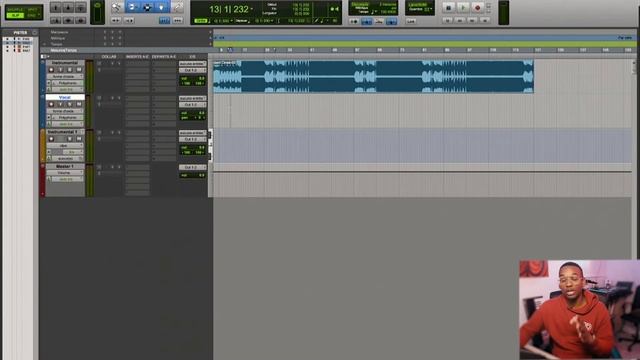Viewport: 640px width, 360px height.
Task: Click the INSERTS A-E column header
Action: 137,57
